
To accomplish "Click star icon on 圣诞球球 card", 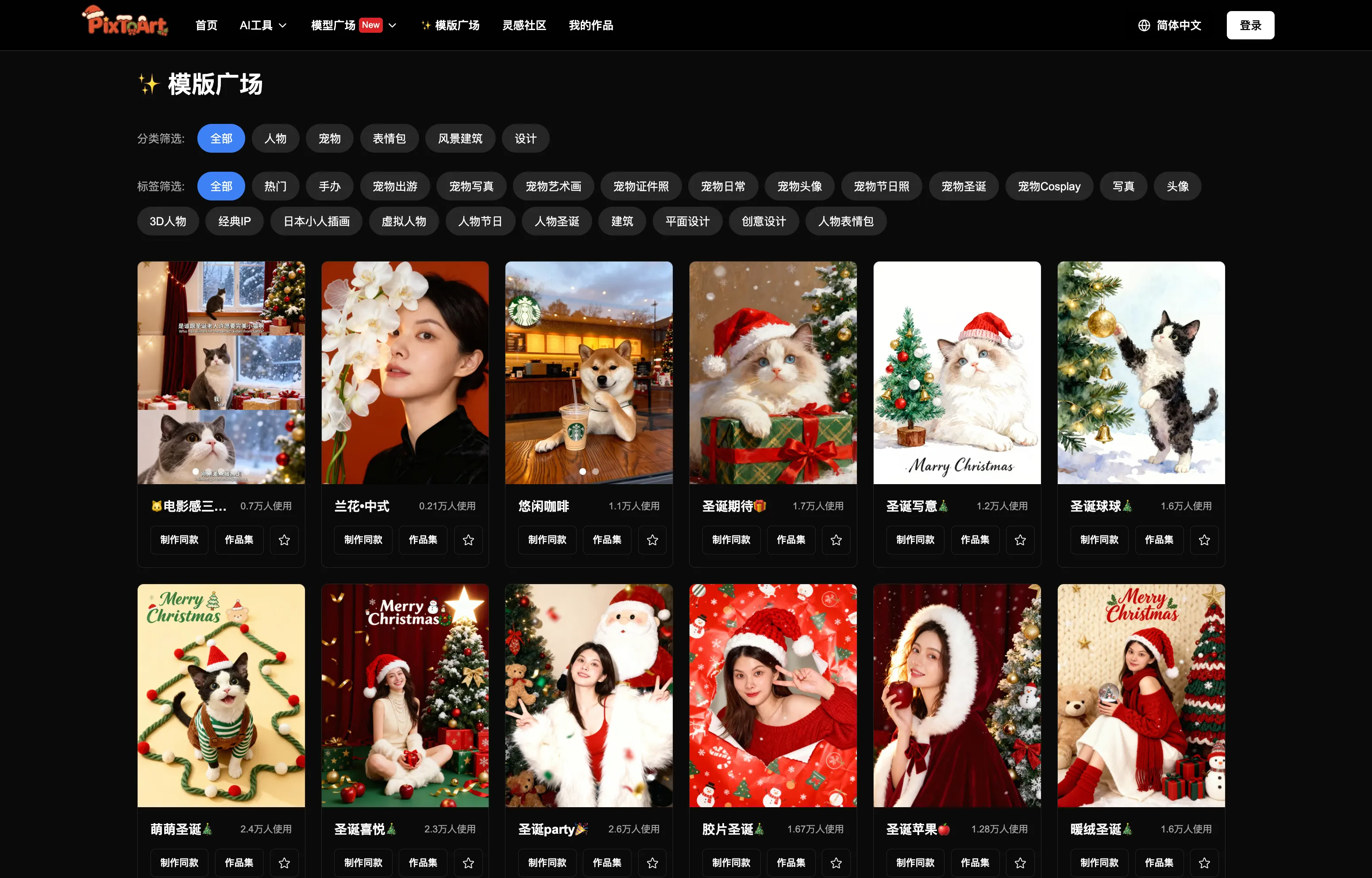I will [1204, 540].
